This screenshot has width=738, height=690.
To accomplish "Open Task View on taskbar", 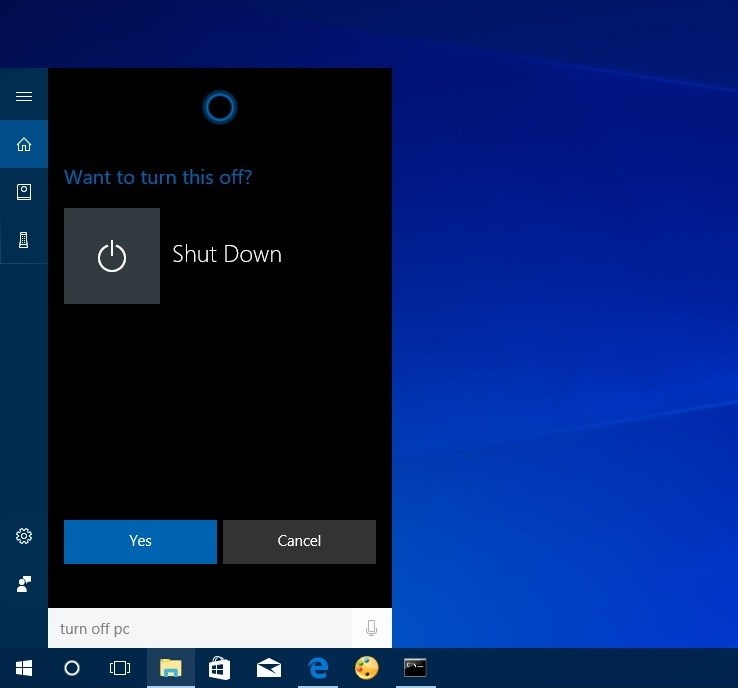I will 120,668.
